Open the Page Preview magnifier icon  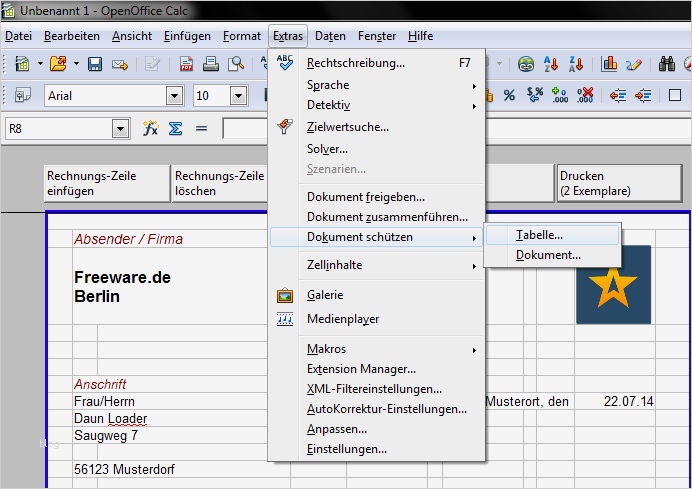(236, 64)
